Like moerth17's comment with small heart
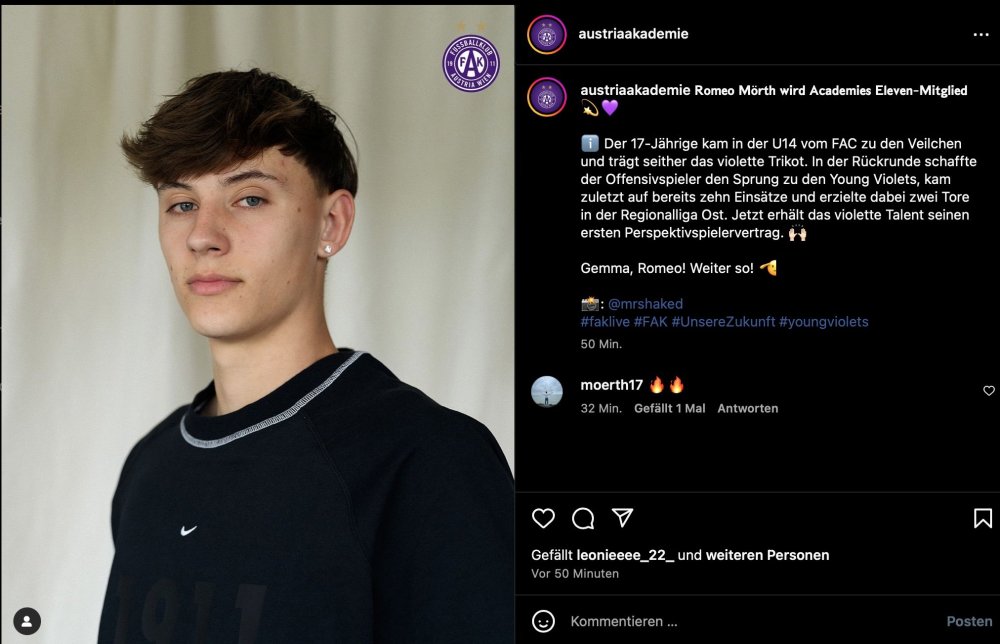 coord(989,391)
